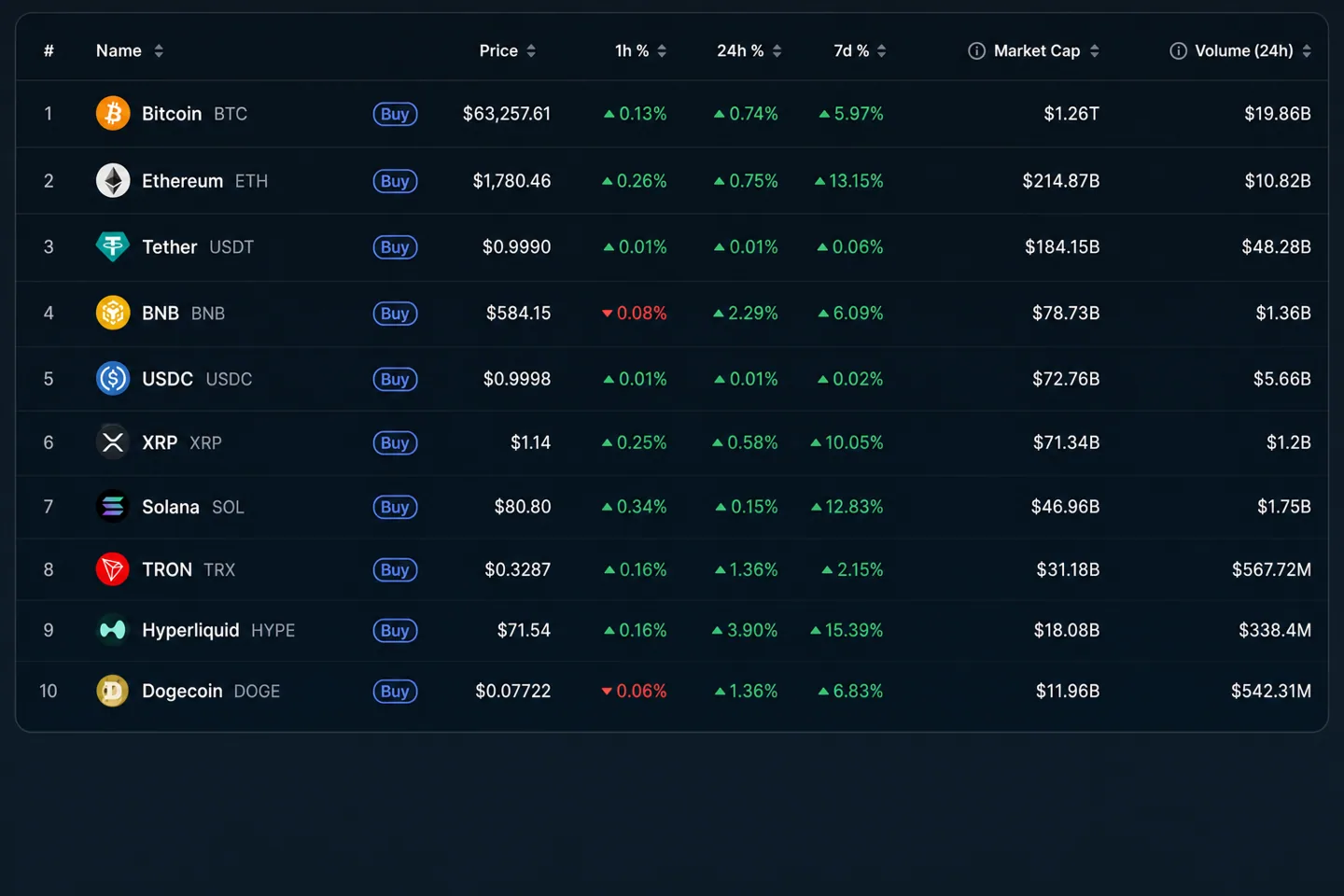
Task: Click the Bitcoin coin logo icon
Action: point(113,114)
